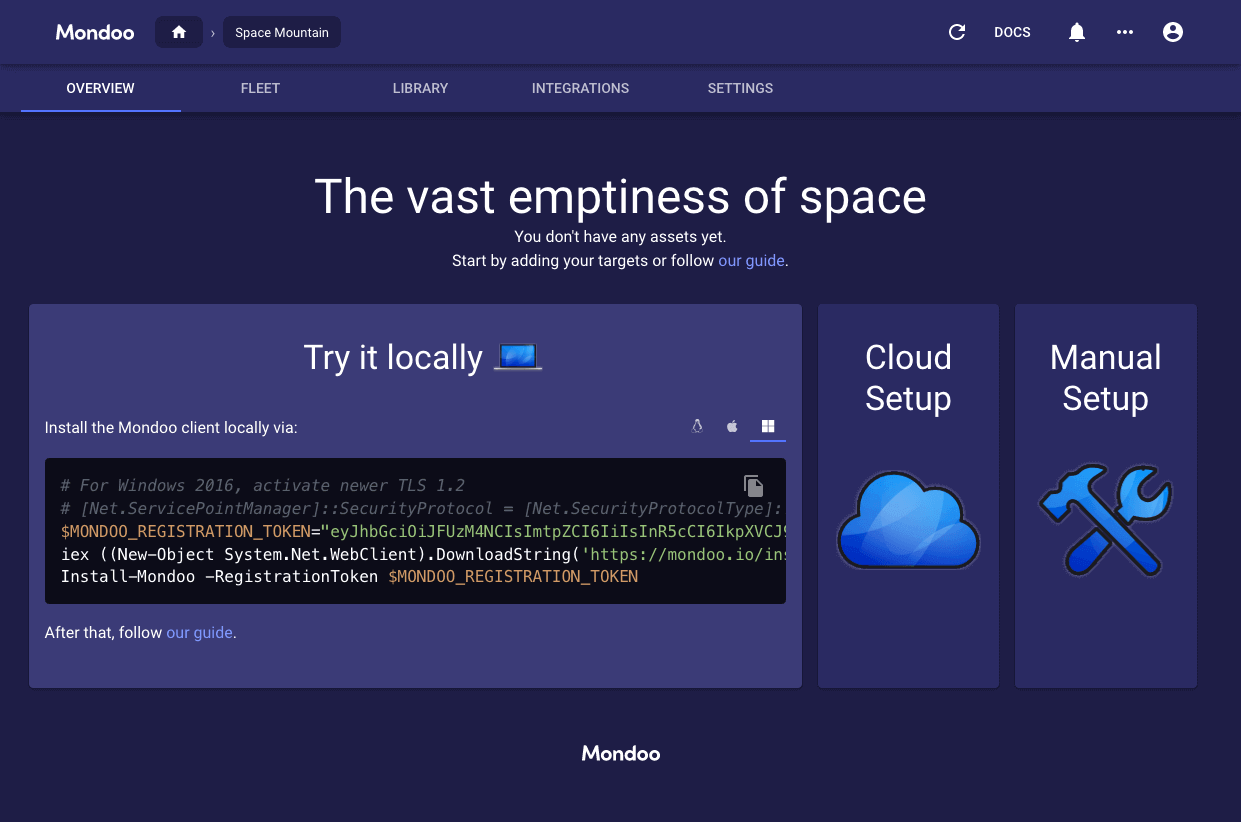Open the Settings tab
Image resolution: width=1241 pixels, height=822 pixels.
tap(740, 88)
